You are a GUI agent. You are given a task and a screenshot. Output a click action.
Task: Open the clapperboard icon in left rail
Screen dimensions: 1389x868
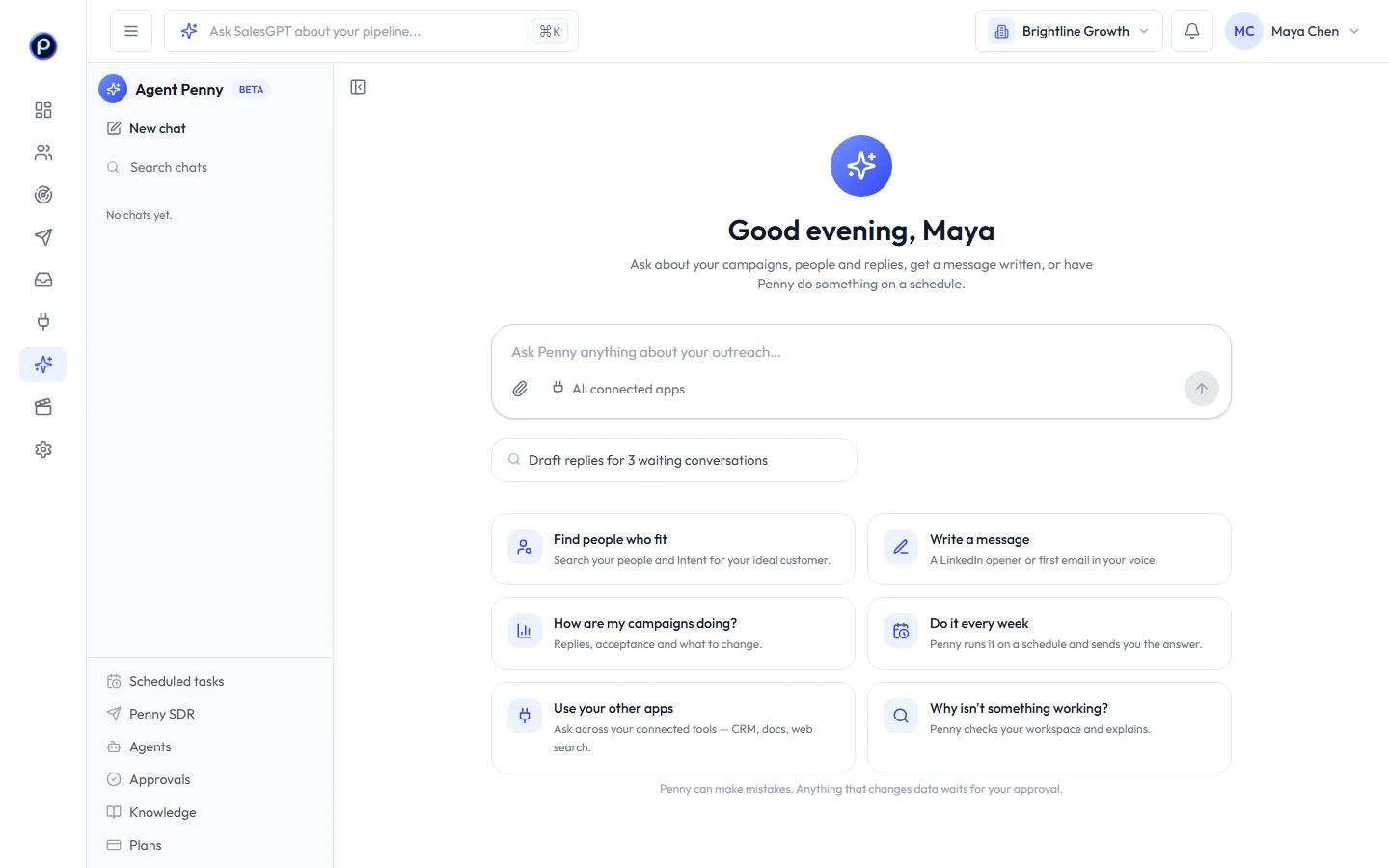(x=43, y=407)
